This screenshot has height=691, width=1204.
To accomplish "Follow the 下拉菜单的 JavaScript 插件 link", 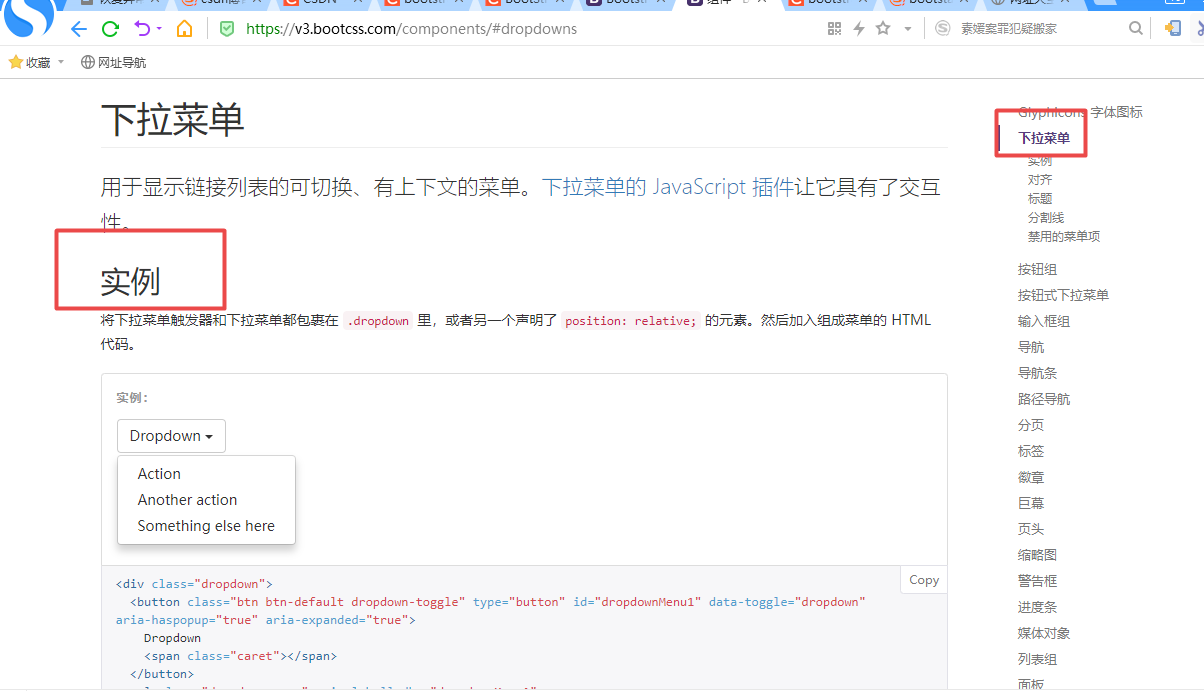I will [x=668, y=187].
